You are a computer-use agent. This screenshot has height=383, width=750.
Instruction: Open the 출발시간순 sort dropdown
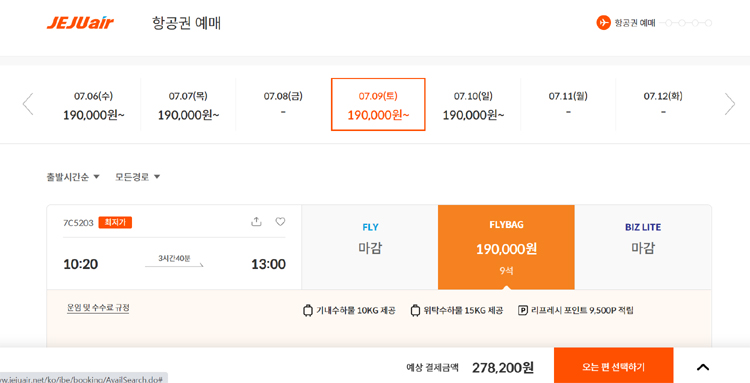click(73, 177)
